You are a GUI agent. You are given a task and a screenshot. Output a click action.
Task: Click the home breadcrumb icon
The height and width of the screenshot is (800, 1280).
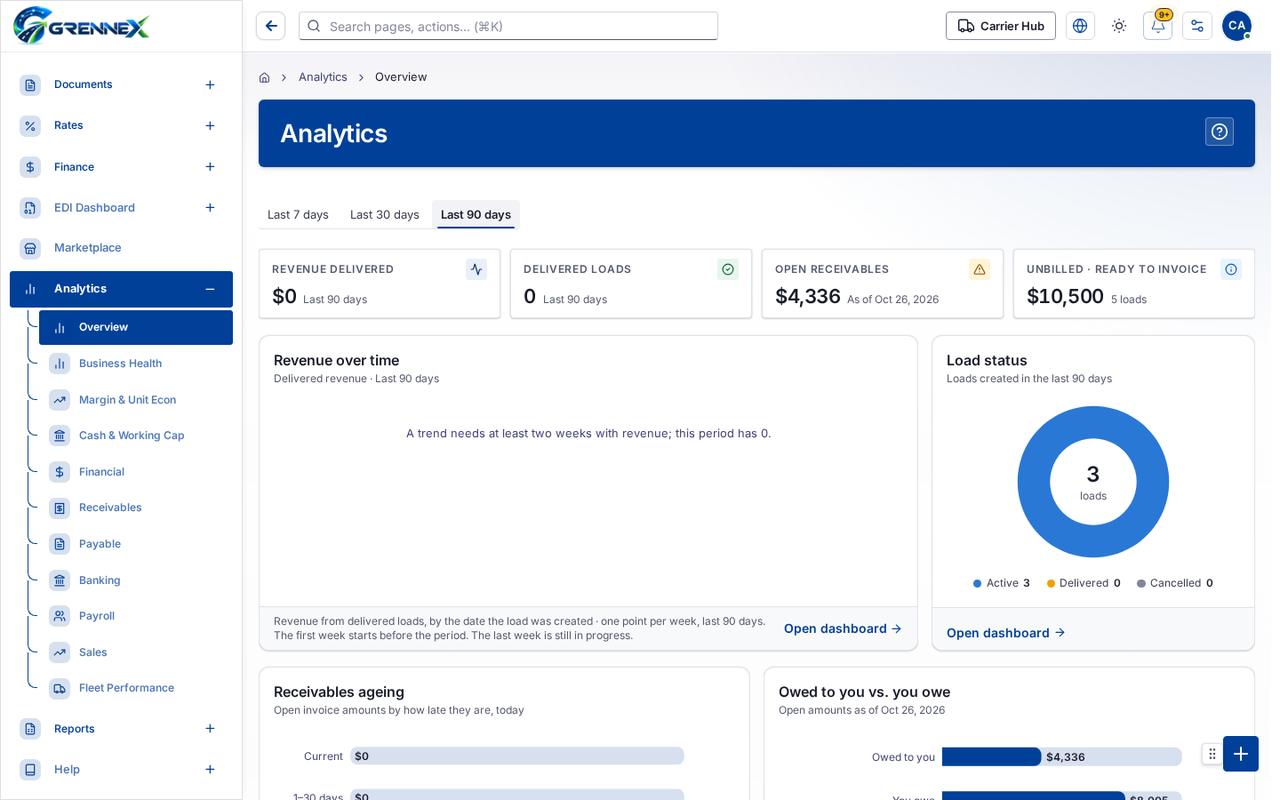[264, 77]
